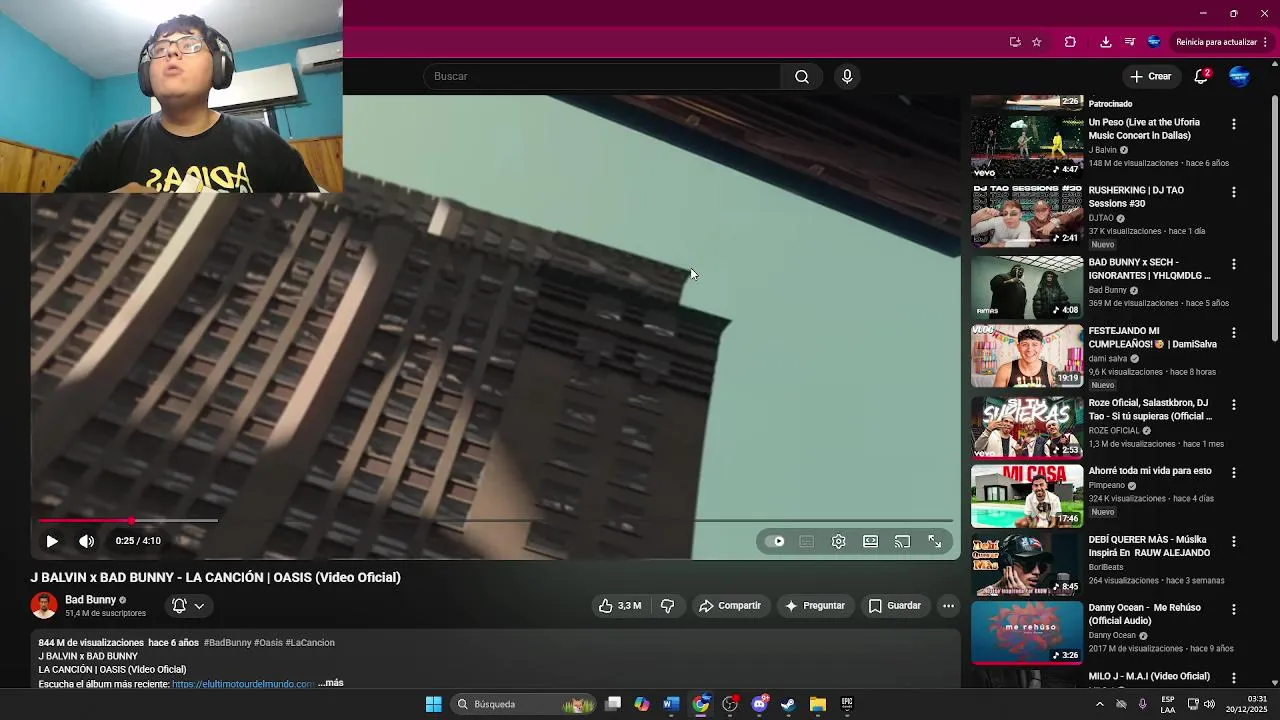Open the Crear menu
The height and width of the screenshot is (720, 1280).
[x=1150, y=77]
